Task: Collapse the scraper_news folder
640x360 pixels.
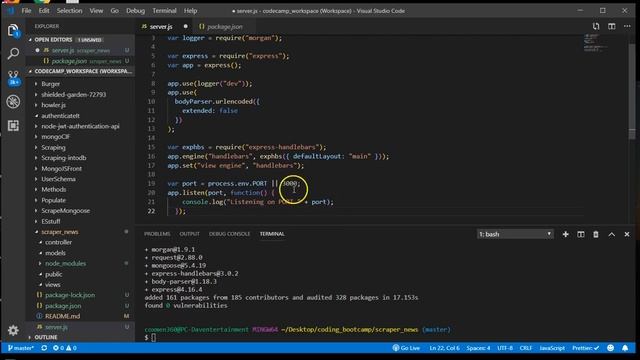Action: (x=60, y=232)
